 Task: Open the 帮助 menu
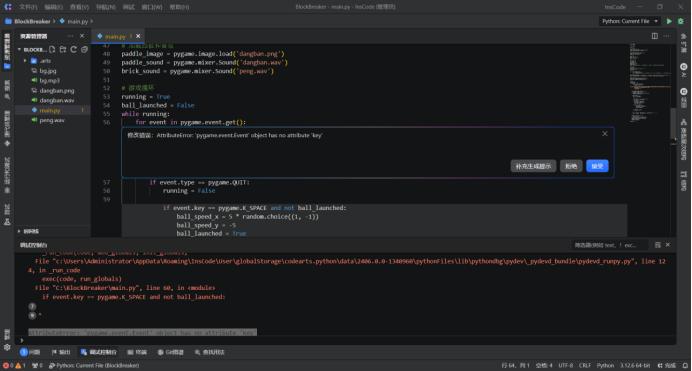coord(179,7)
